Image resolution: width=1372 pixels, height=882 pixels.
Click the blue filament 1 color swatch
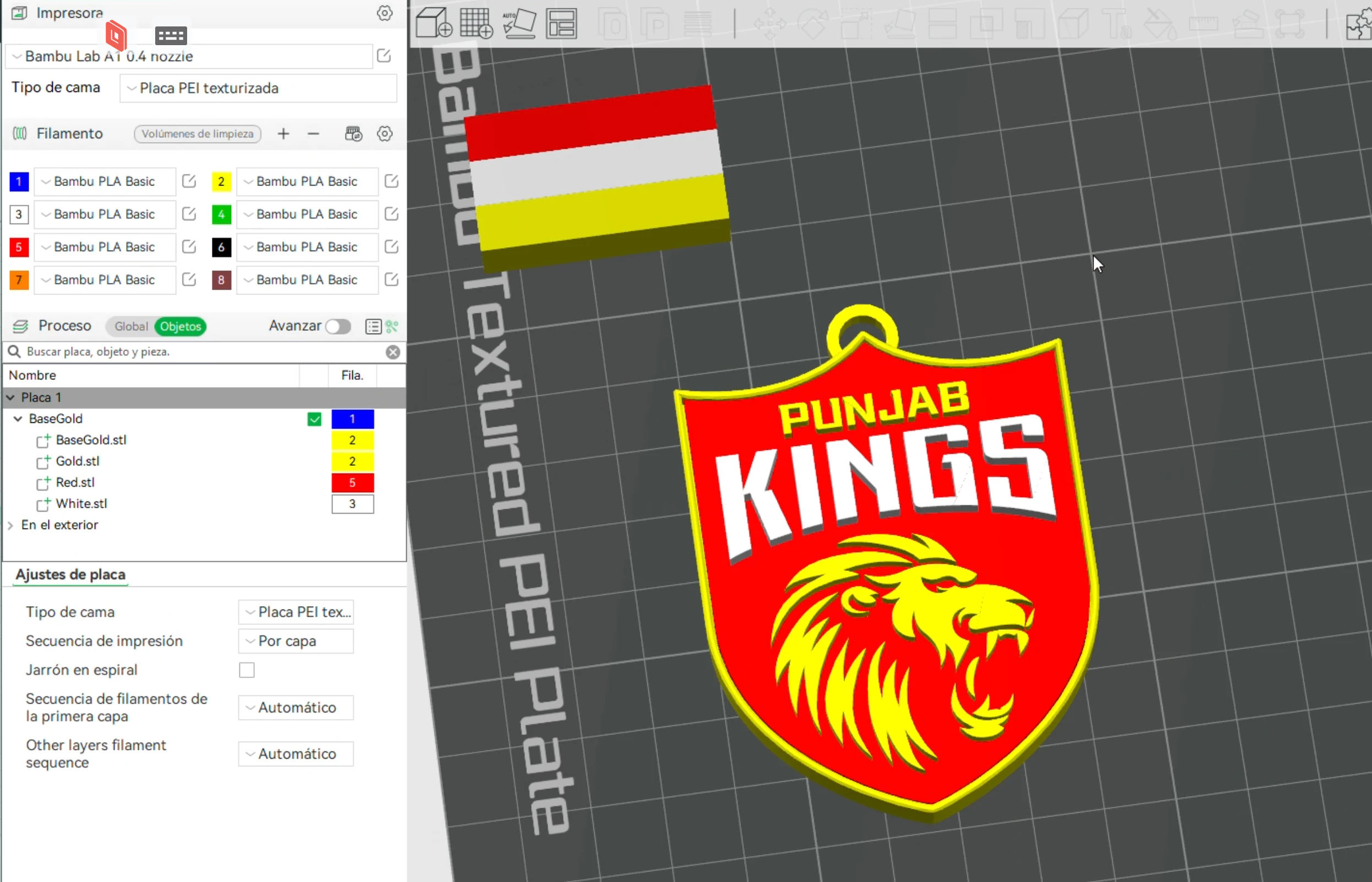coord(19,182)
